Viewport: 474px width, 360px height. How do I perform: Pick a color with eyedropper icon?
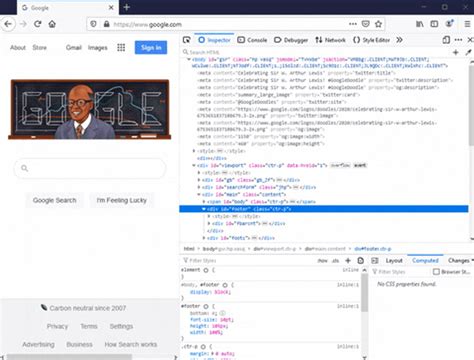468,52
